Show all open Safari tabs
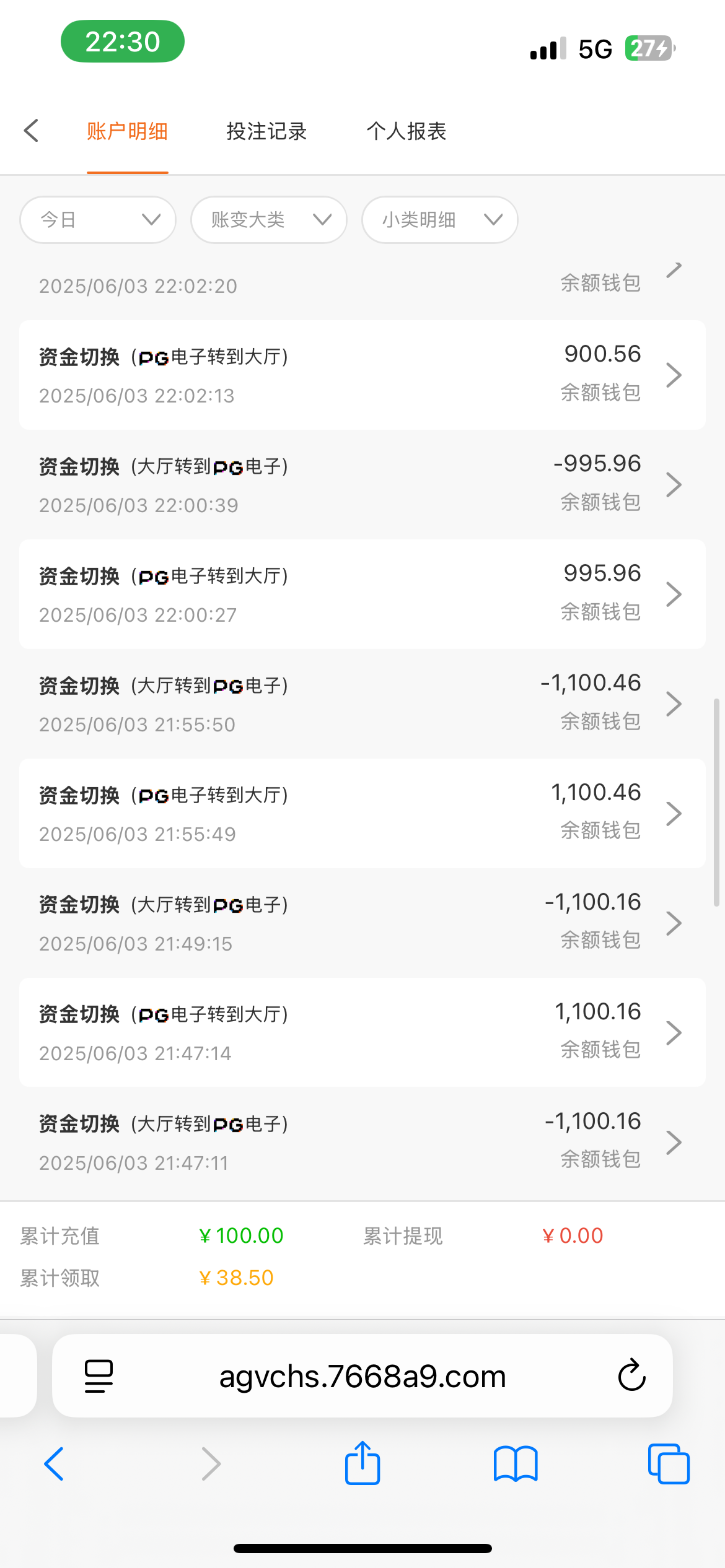Screen dimensions: 725x1568 [668, 1464]
